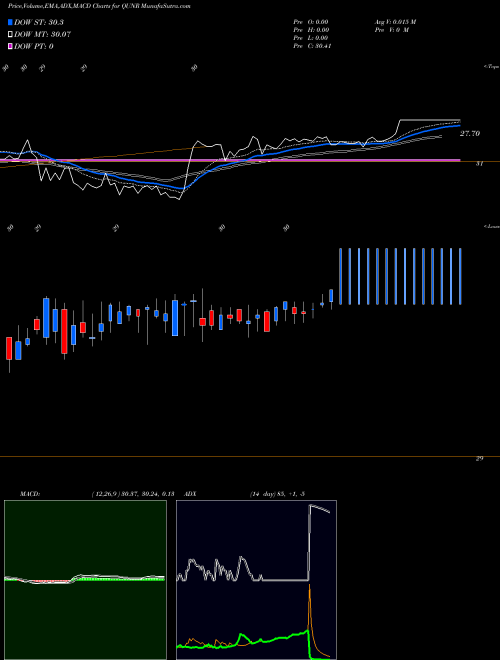
Task: Click the 'Pre V: 0 M' value
Action: 391,30
